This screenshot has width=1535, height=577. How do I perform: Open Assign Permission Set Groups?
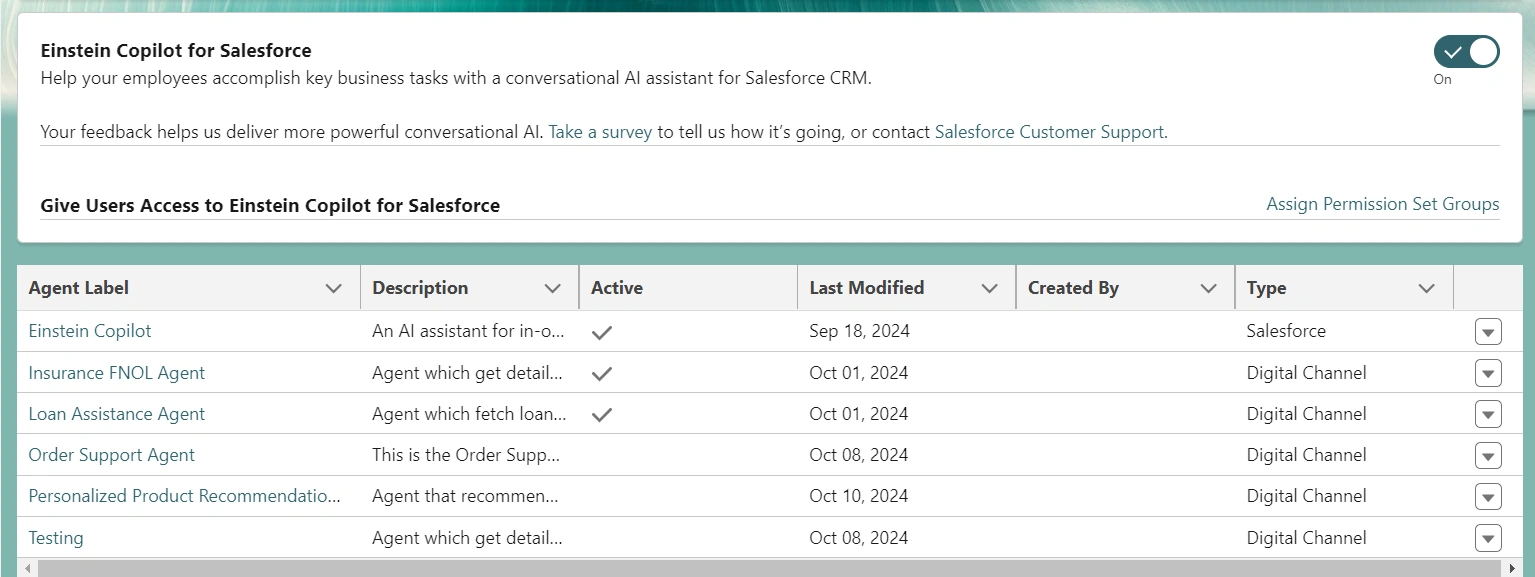coord(1382,204)
